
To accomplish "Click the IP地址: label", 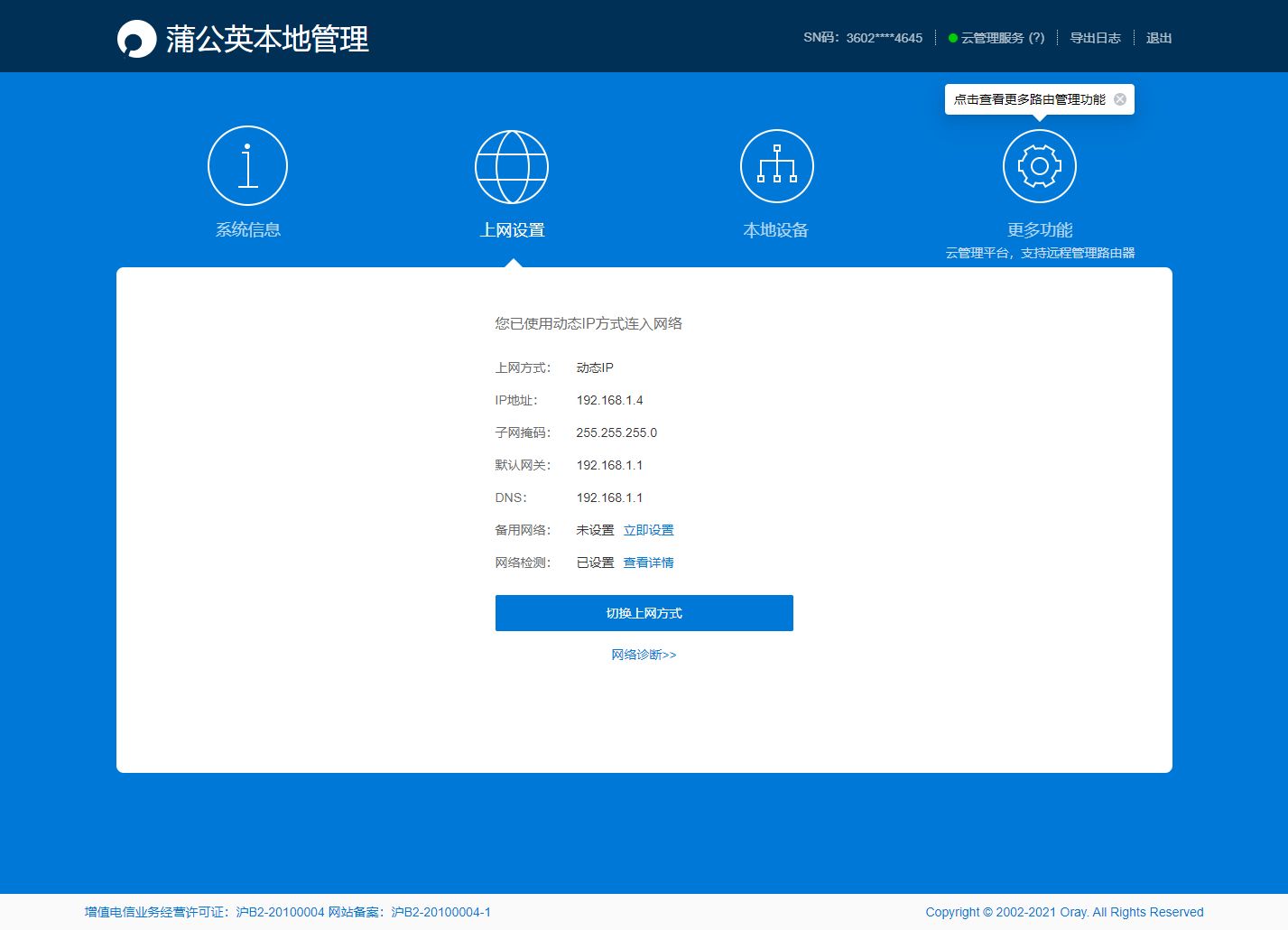I will coord(516,400).
